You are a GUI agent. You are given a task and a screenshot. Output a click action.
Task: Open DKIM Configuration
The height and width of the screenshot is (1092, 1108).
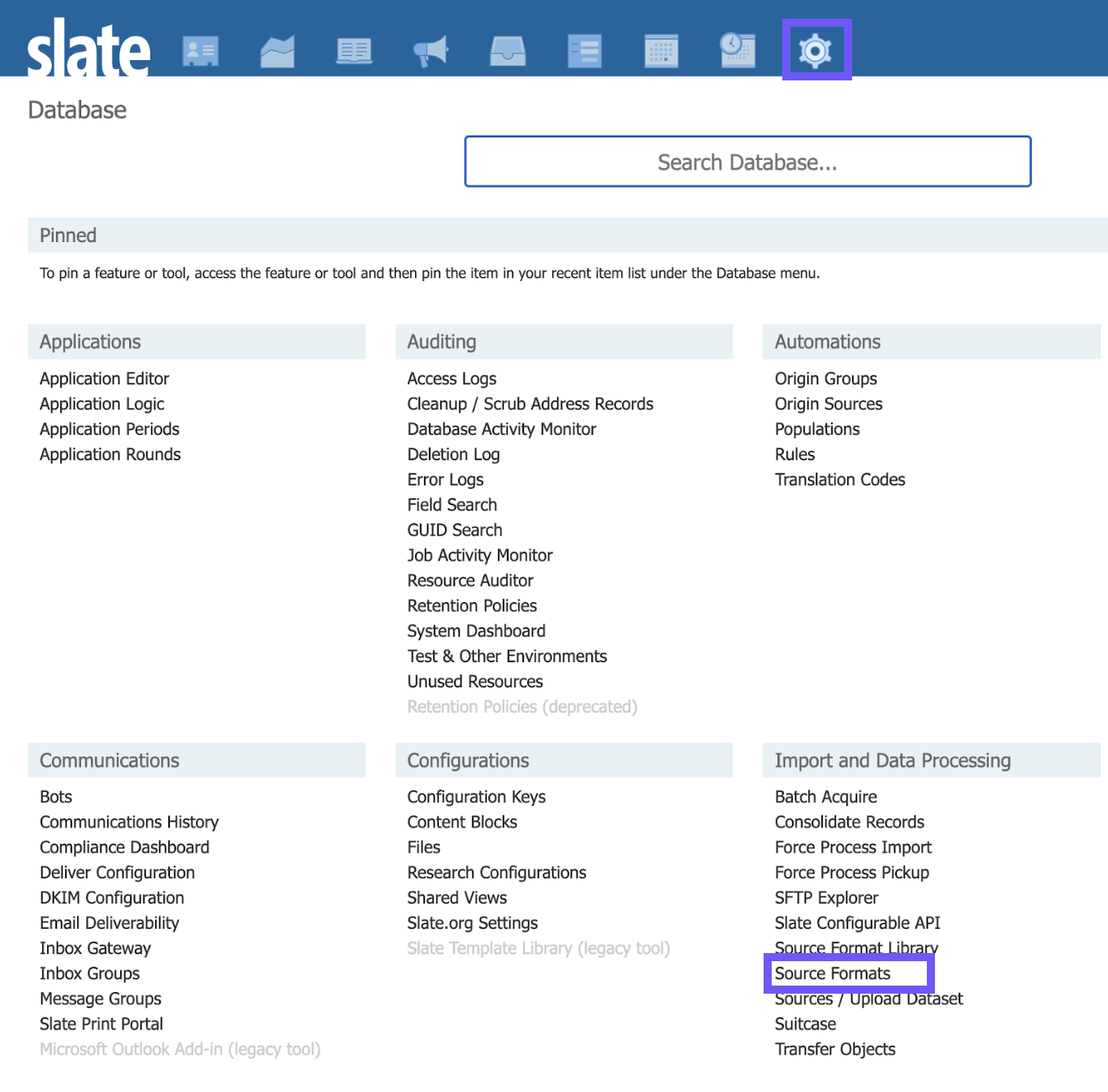point(112,897)
